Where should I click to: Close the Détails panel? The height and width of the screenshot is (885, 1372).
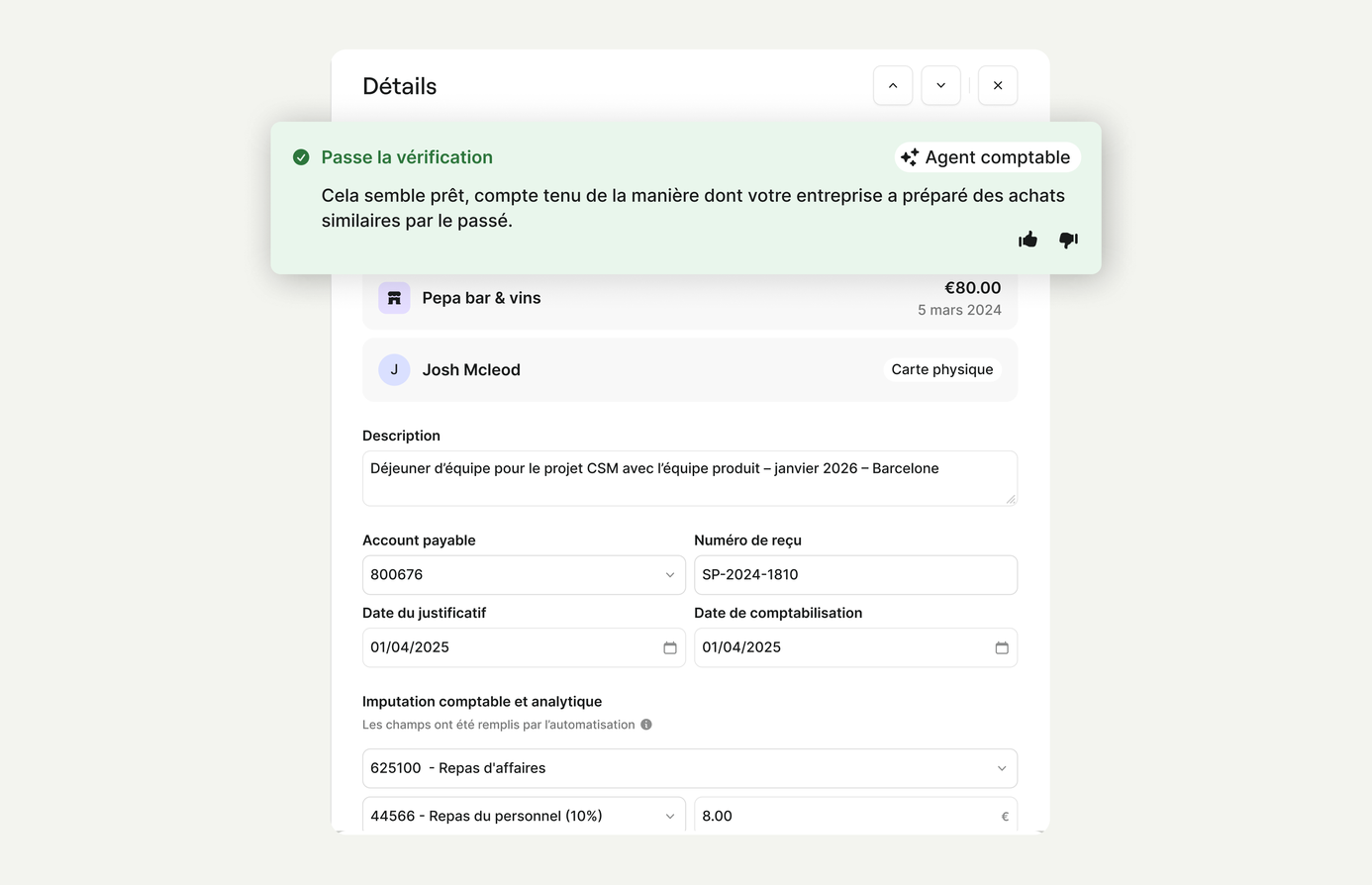click(998, 85)
